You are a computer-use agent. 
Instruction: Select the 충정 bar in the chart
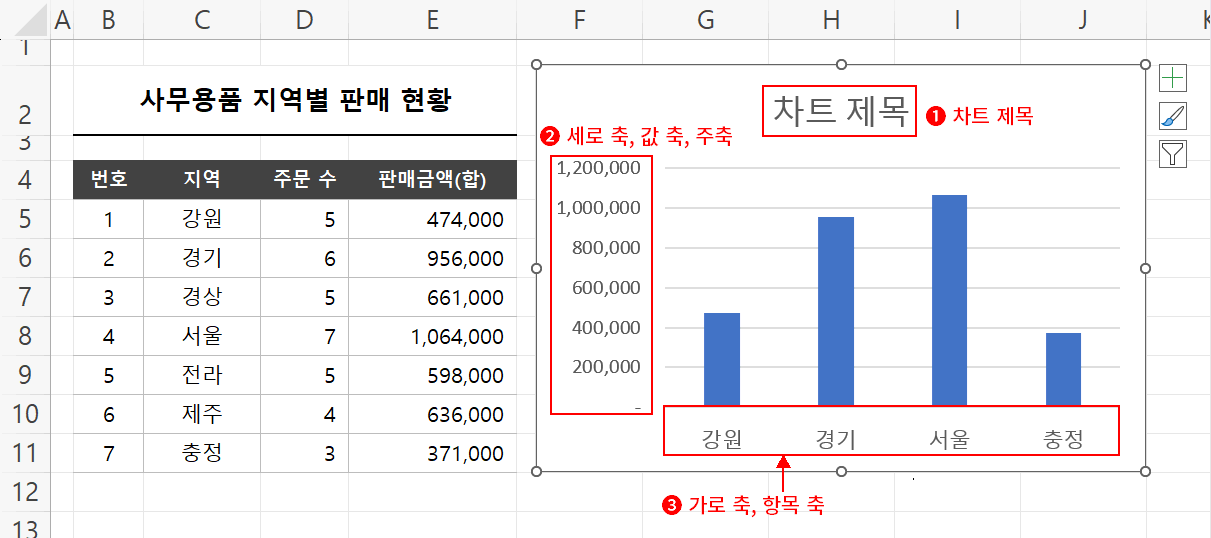point(1063,369)
